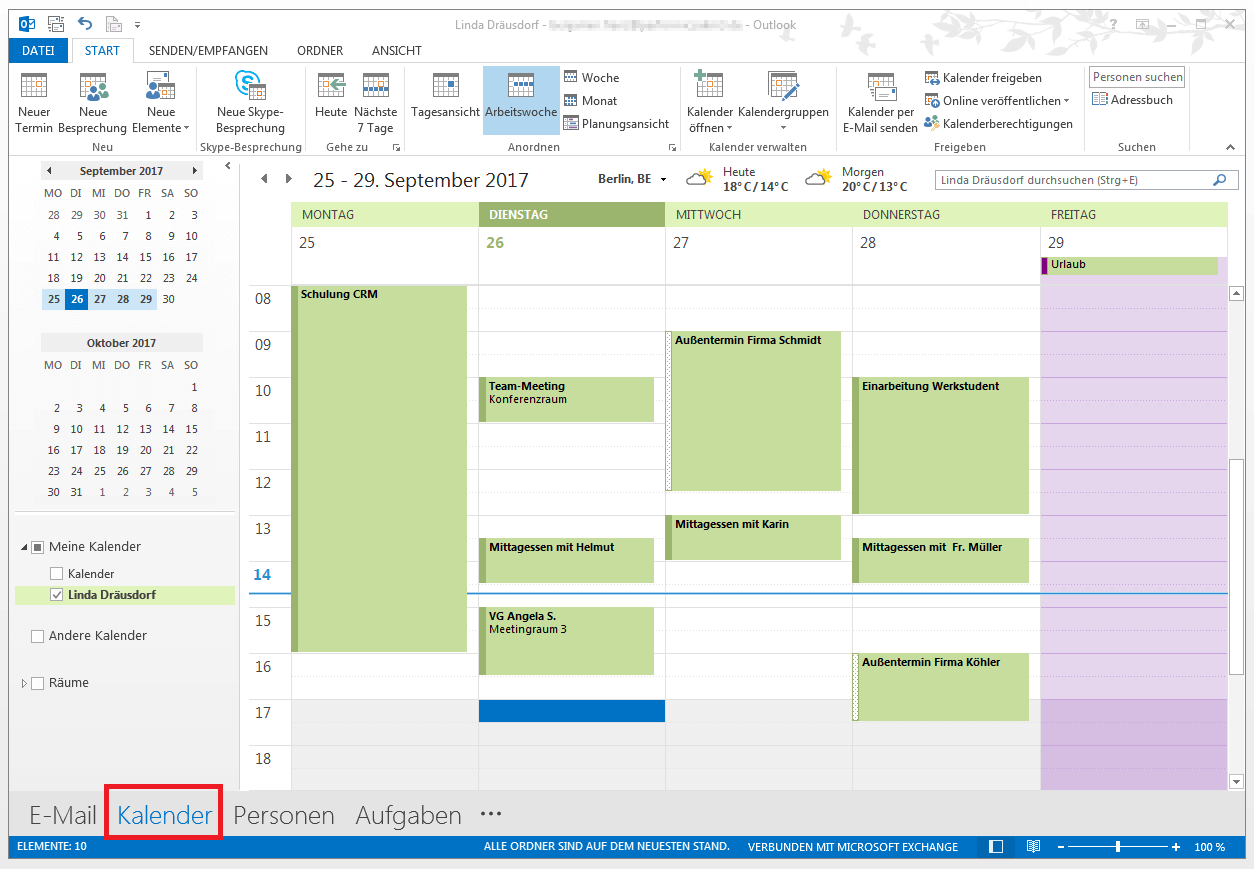Viewport: 1254px width, 869px height.
Task: Open the ANSICHT tab
Action: (x=397, y=50)
